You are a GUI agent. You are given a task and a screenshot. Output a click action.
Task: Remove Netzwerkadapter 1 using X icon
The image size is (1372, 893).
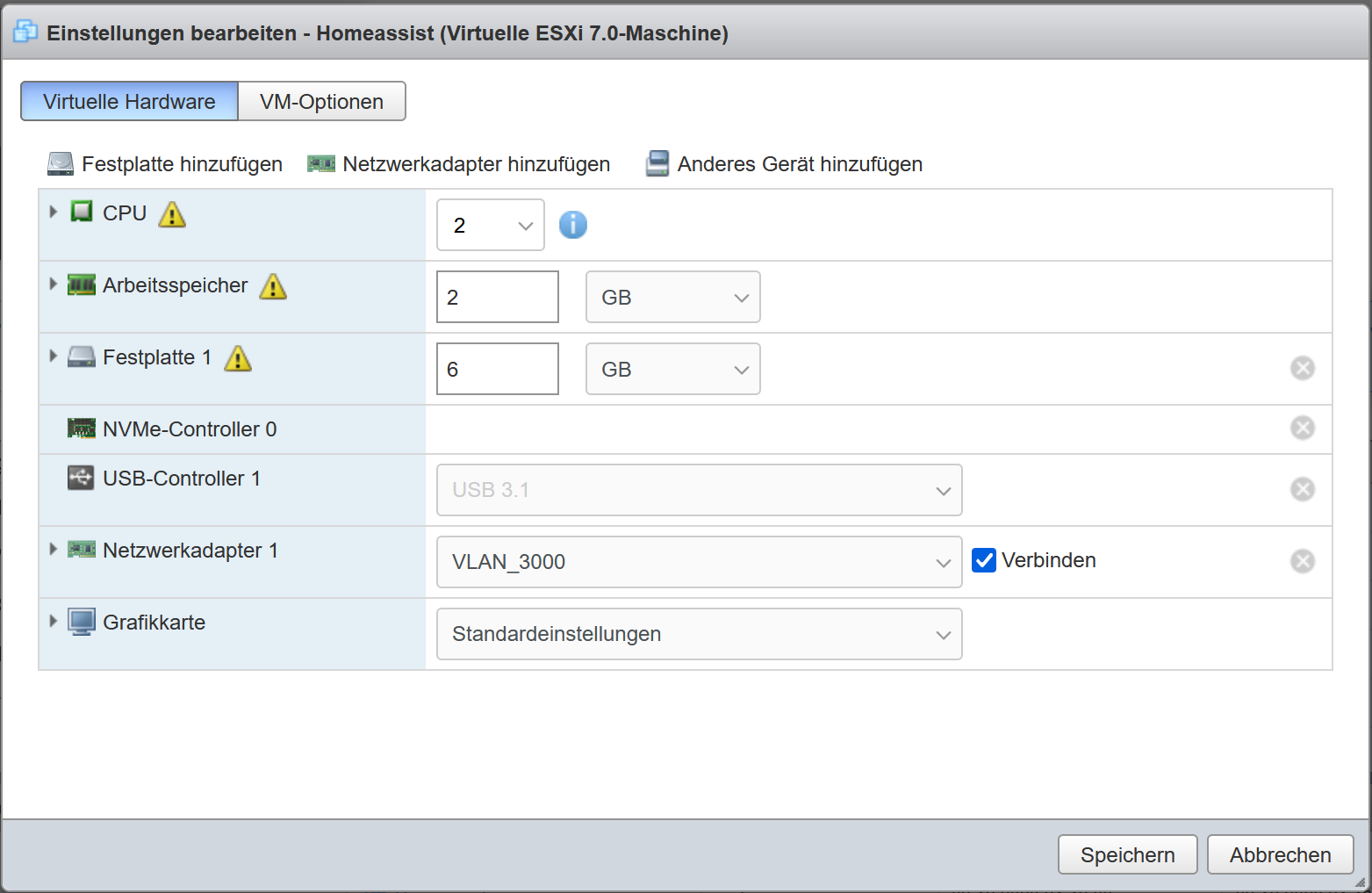coord(1302,561)
